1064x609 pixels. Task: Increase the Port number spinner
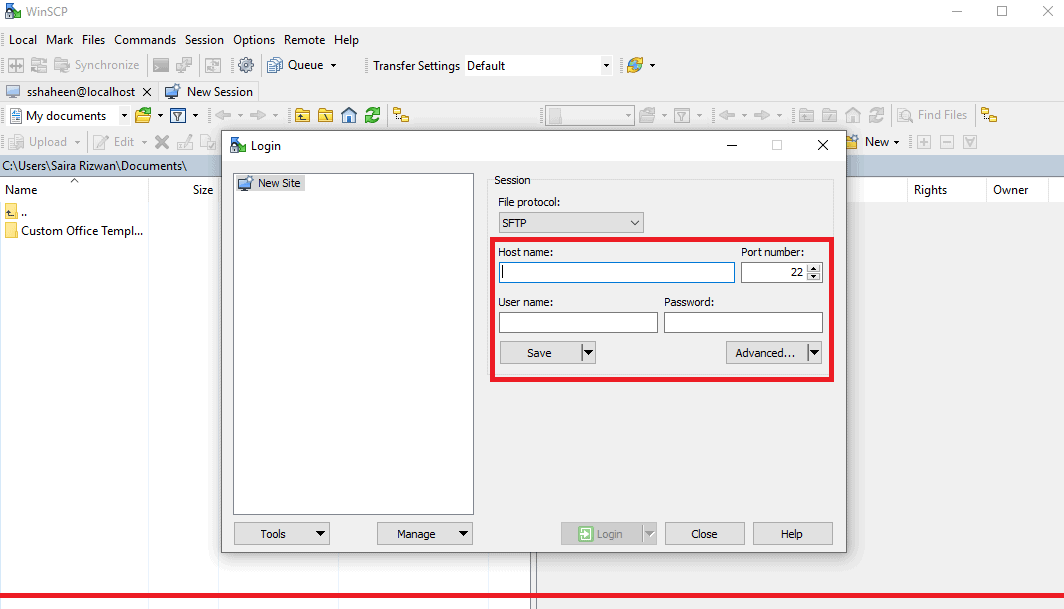coord(814,267)
